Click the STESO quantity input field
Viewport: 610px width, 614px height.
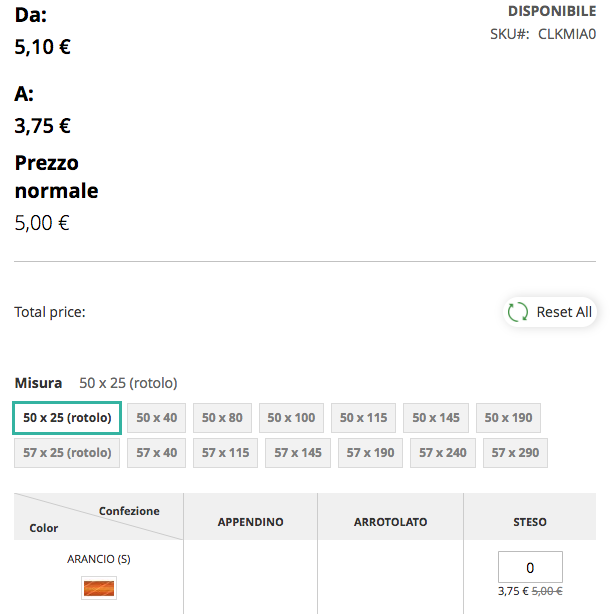click(x=530, y=567)
